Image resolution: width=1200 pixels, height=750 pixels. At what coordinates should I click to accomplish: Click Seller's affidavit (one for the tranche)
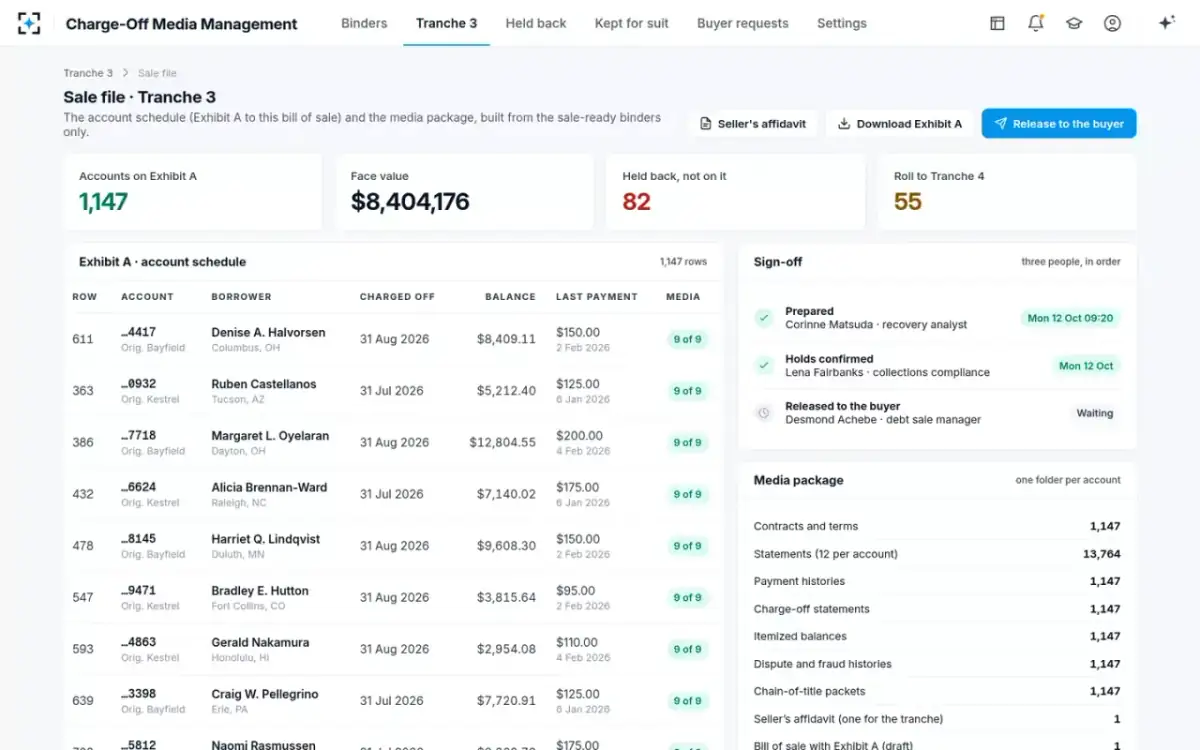click(x=937, y=719)
